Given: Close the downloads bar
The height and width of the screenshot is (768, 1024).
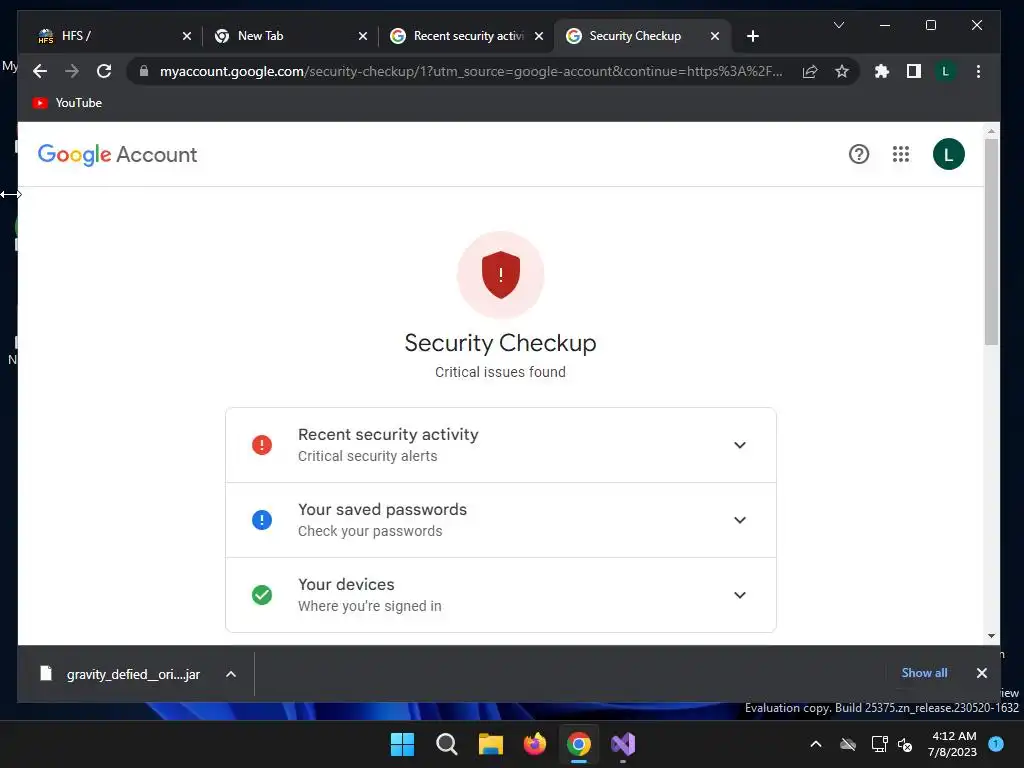Looking at the screenshot, I should coord(981,673).
